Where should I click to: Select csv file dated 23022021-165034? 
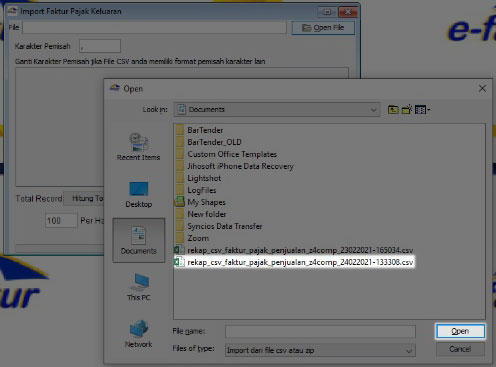pyautogui.click(x=294, y=250)
